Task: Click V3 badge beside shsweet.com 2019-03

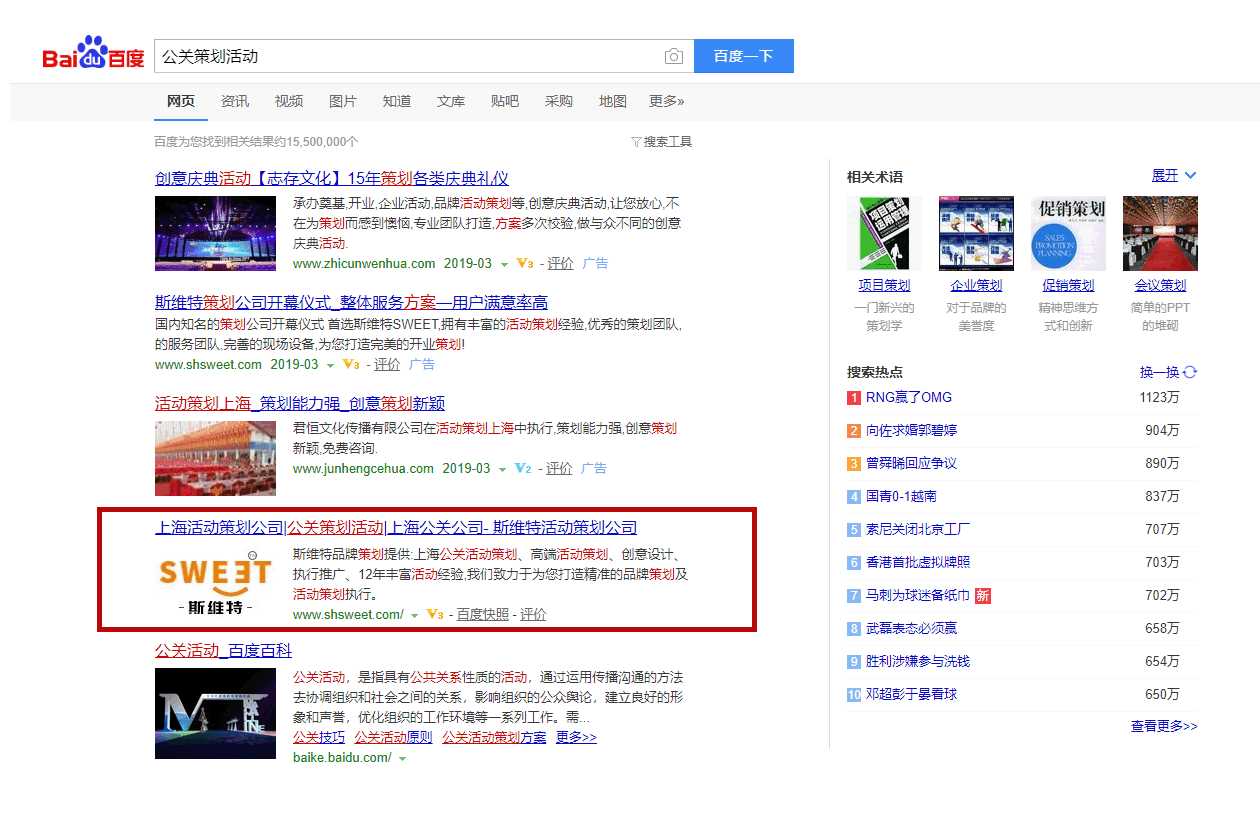Action: click(x=351, y=365)
